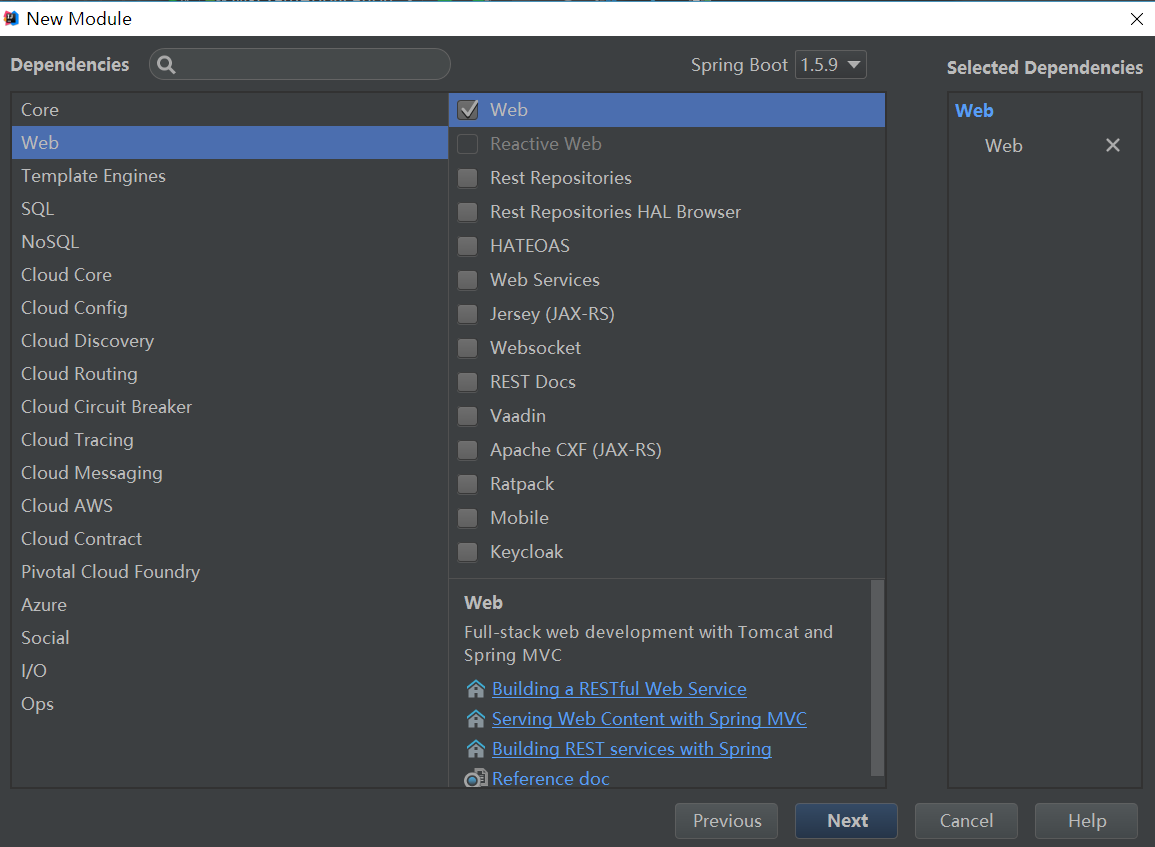Check the Web Services checkbox

point(468,280)
